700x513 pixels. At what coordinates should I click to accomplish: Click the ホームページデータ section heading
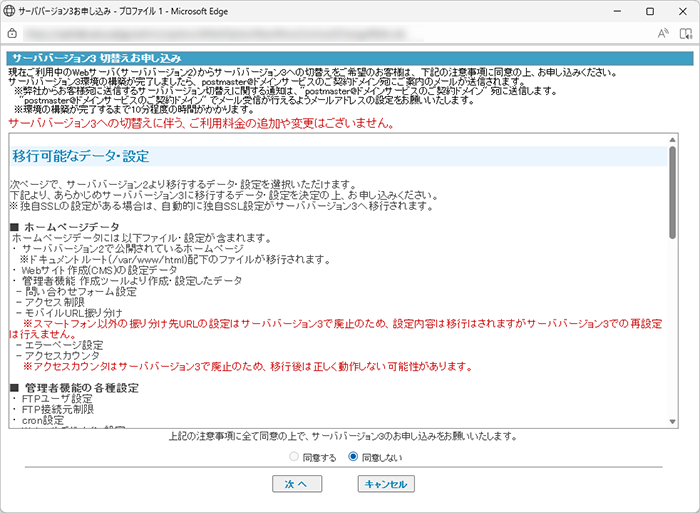click(x=66, y=228)
